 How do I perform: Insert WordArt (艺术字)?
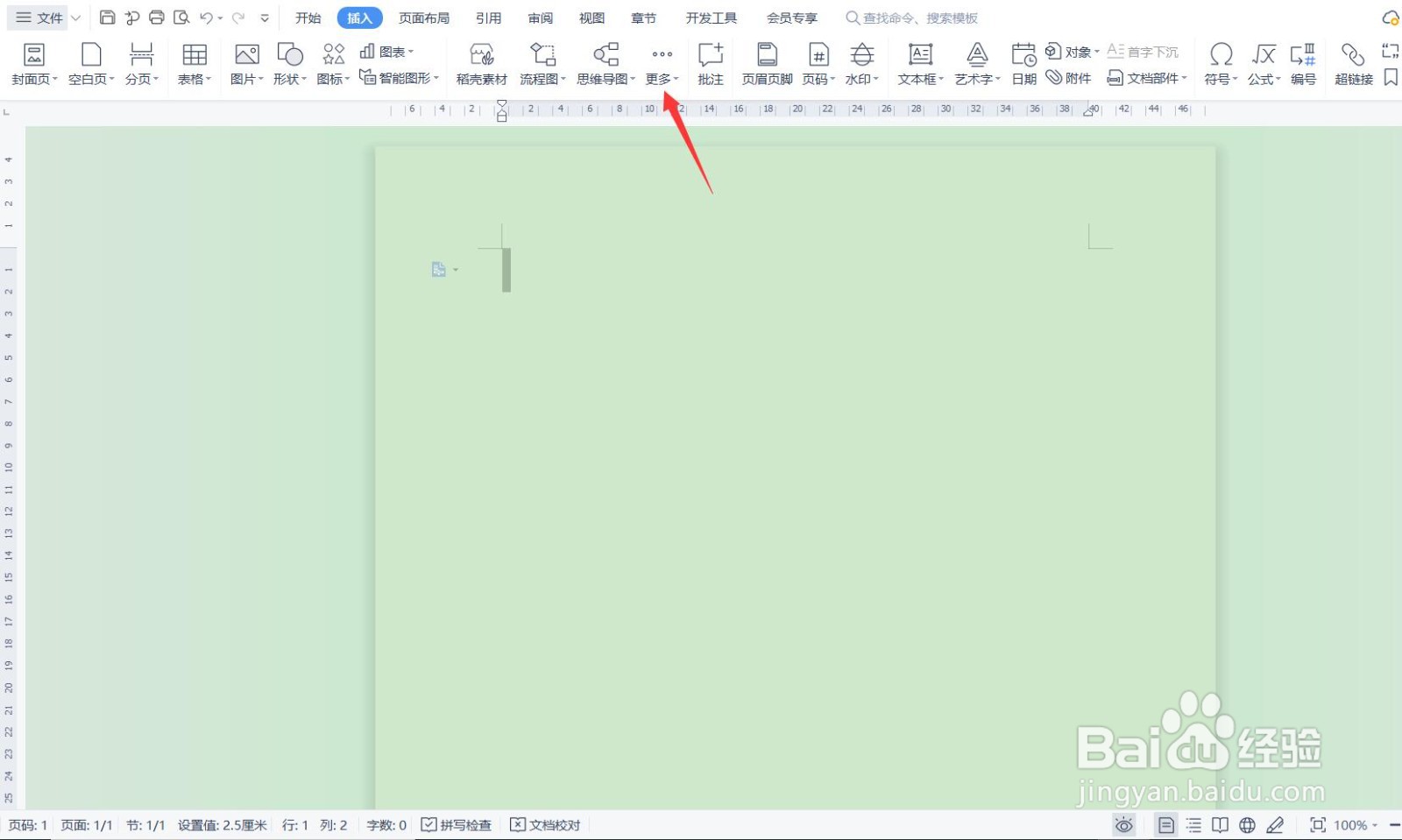[x=977, y=64]
